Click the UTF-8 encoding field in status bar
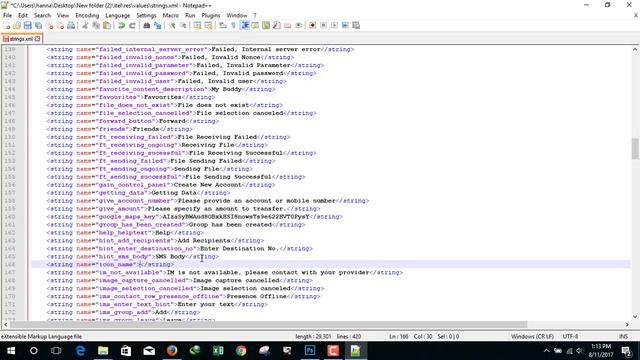Viewport: 640px width, 360px height. coord(570,336)
